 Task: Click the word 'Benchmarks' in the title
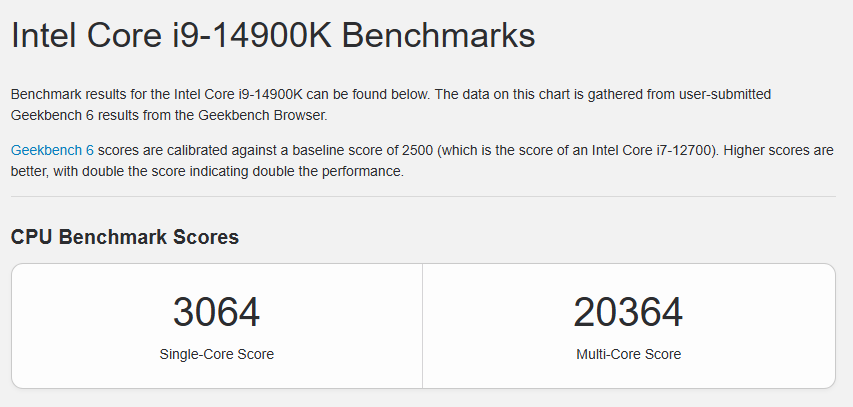[x=438, y=35]
